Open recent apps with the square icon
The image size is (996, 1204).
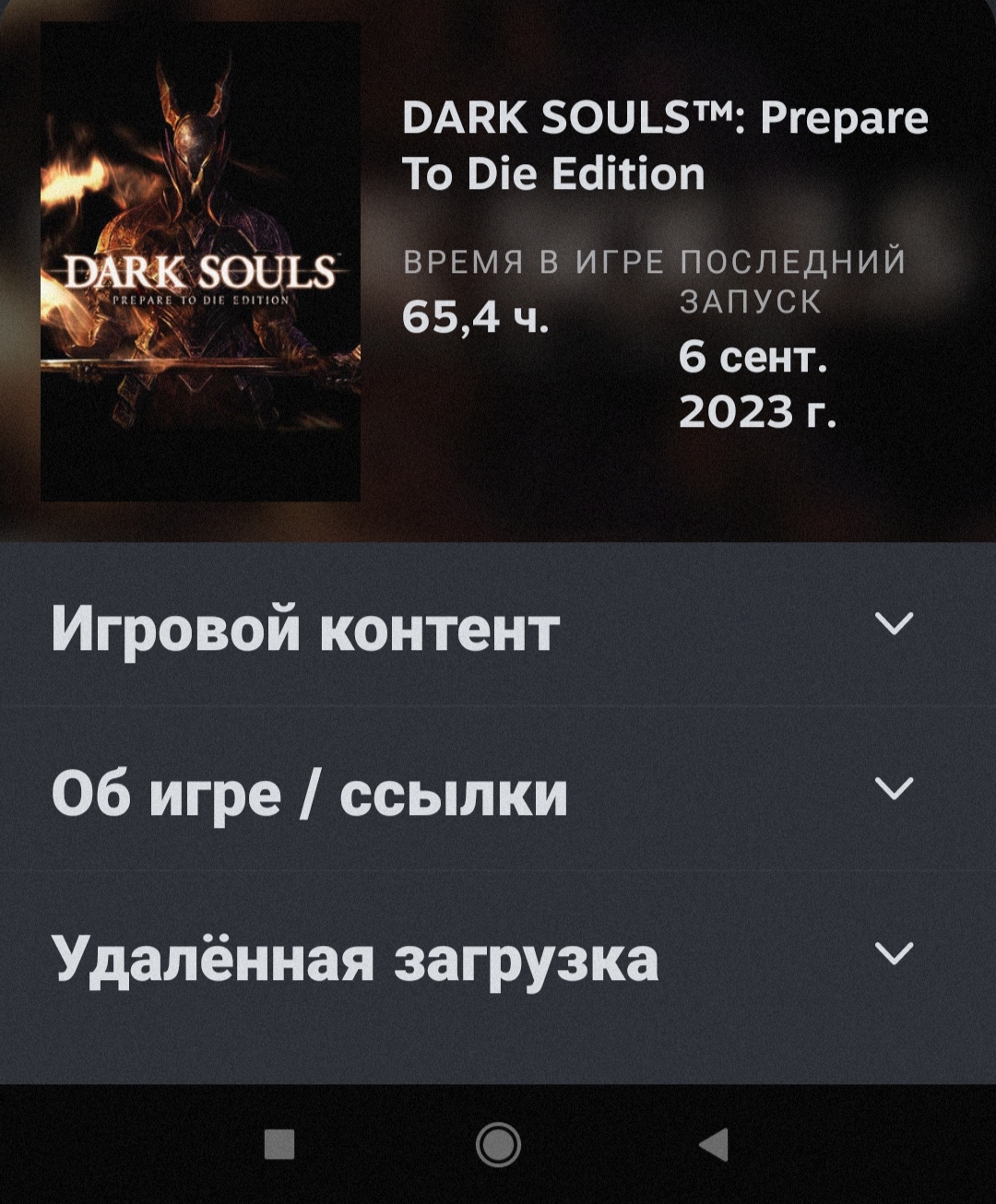coord(279,1144)
